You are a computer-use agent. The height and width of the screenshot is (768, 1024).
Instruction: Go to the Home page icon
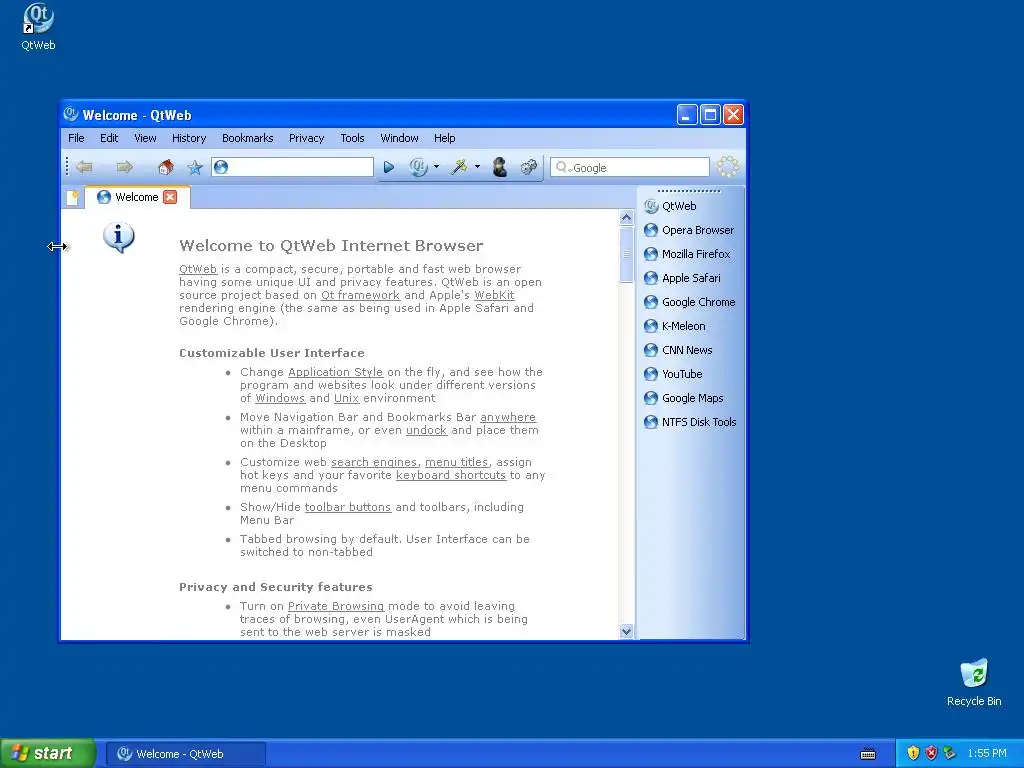166,167
